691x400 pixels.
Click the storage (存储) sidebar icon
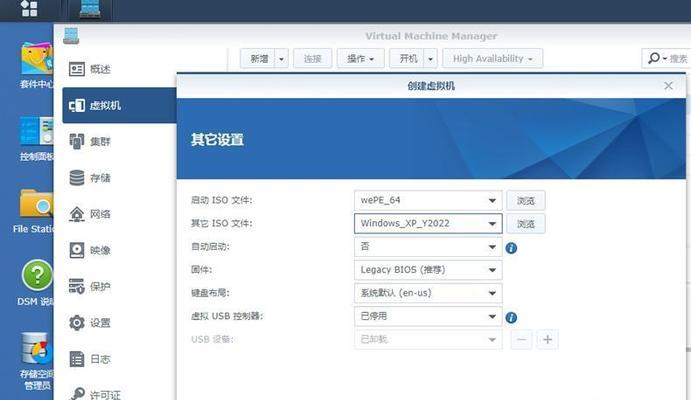(77, 178)
